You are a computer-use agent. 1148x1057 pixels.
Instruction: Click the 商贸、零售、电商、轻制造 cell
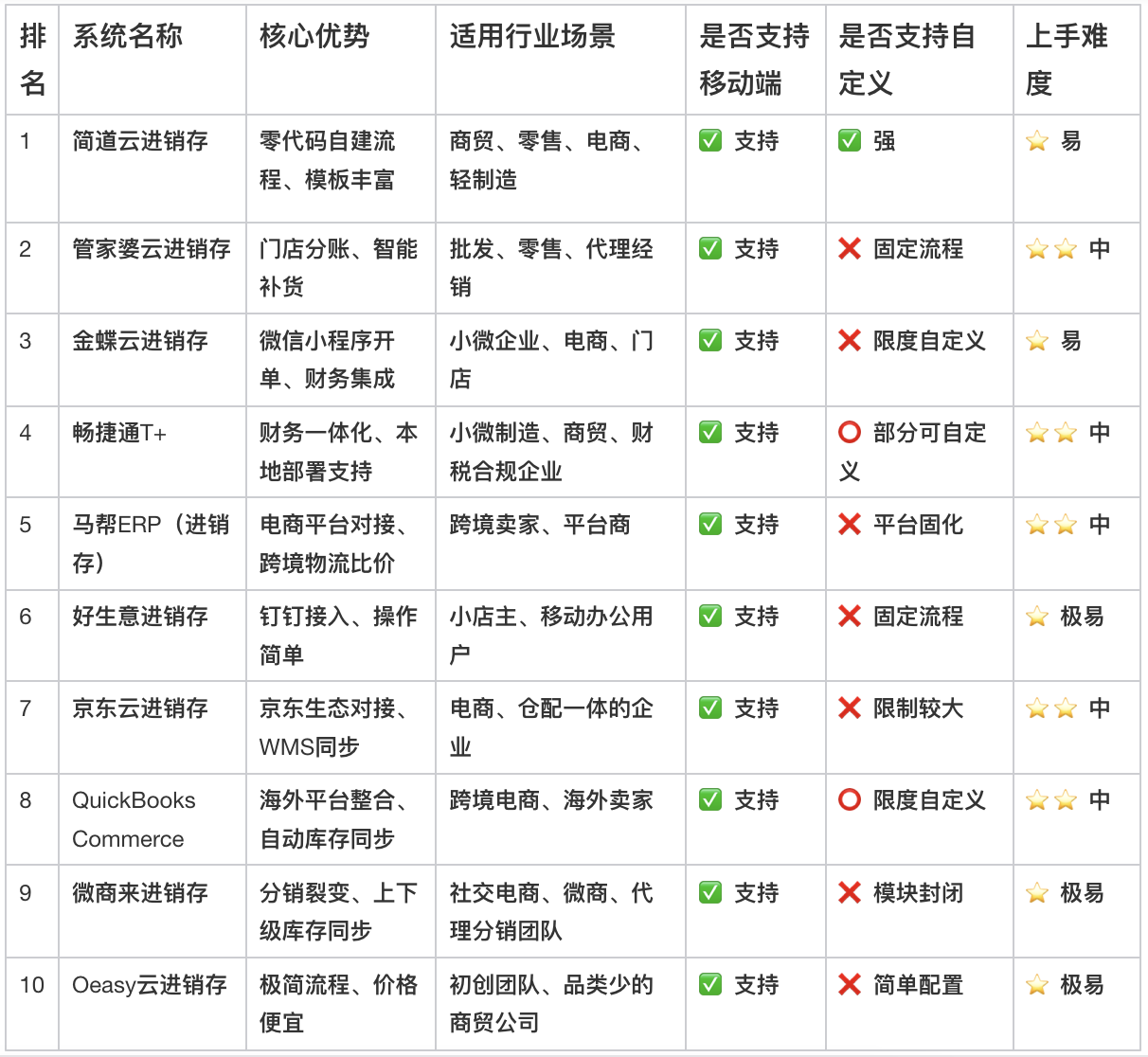click(x=561, y=169)
